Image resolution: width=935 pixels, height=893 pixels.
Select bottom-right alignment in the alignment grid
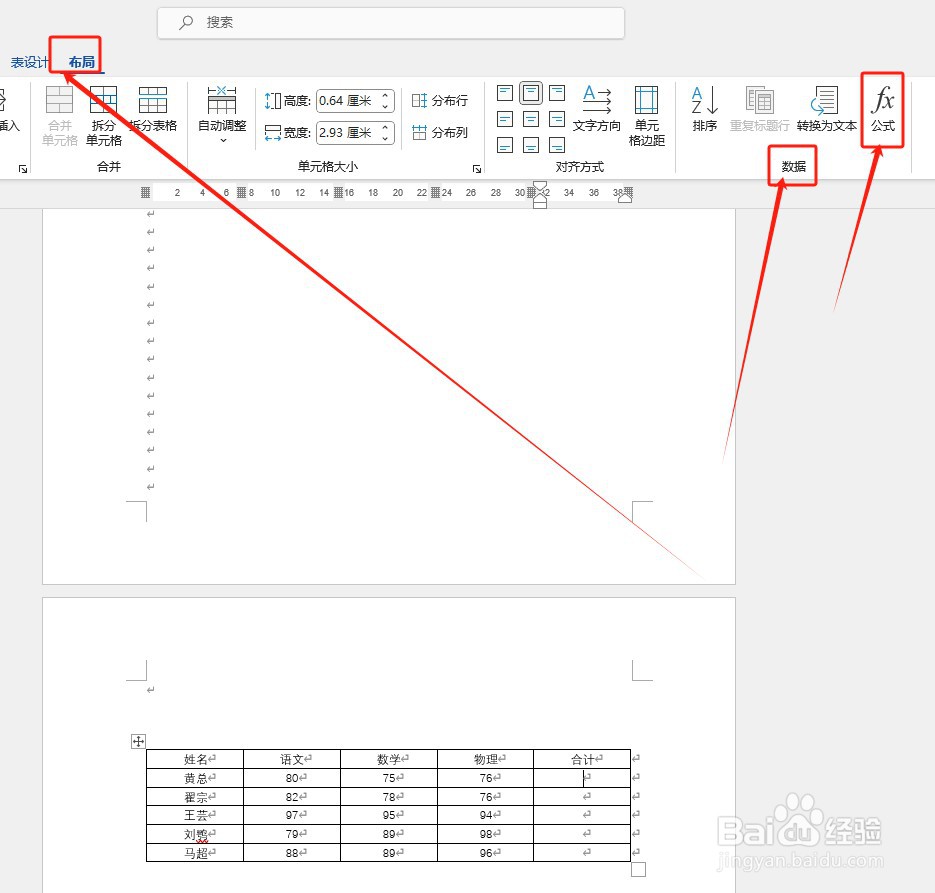tap(556, 145)
